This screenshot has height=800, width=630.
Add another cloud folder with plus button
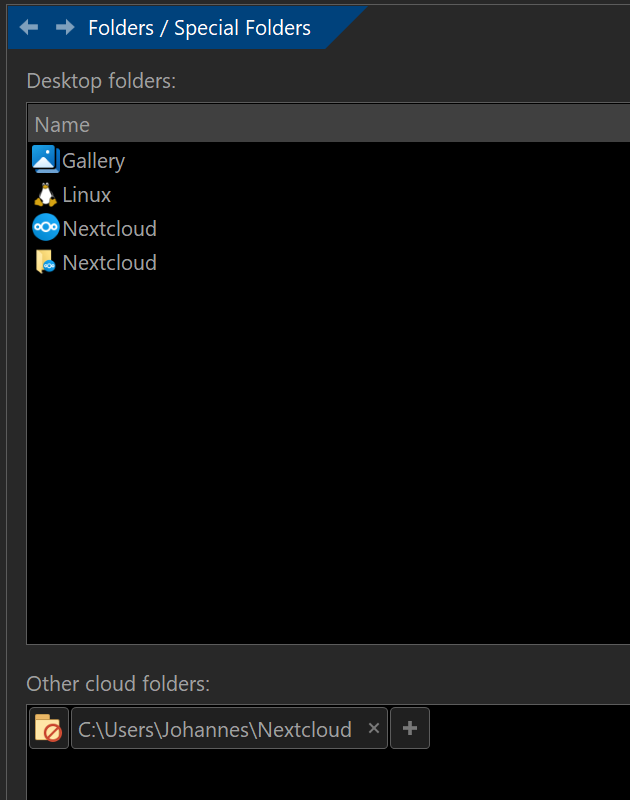(x=409, y=729)
